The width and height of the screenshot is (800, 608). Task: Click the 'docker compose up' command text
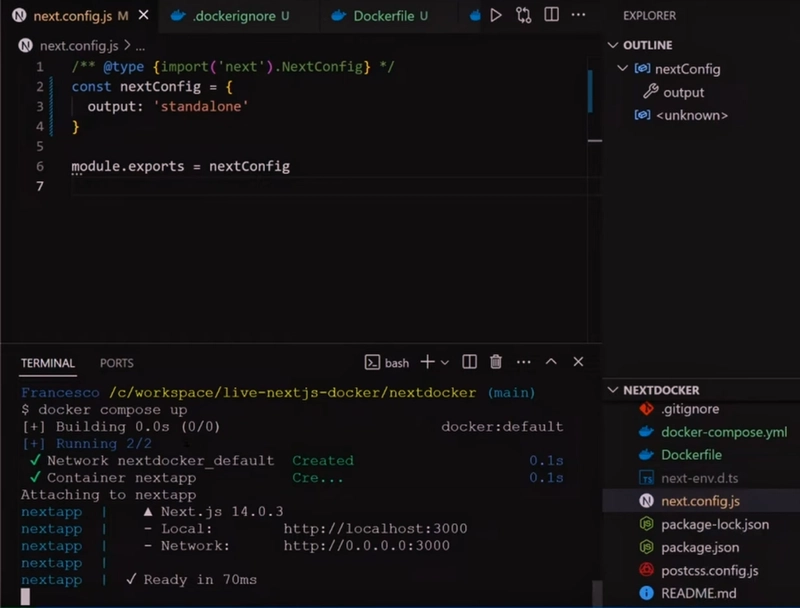coord(112,410)
